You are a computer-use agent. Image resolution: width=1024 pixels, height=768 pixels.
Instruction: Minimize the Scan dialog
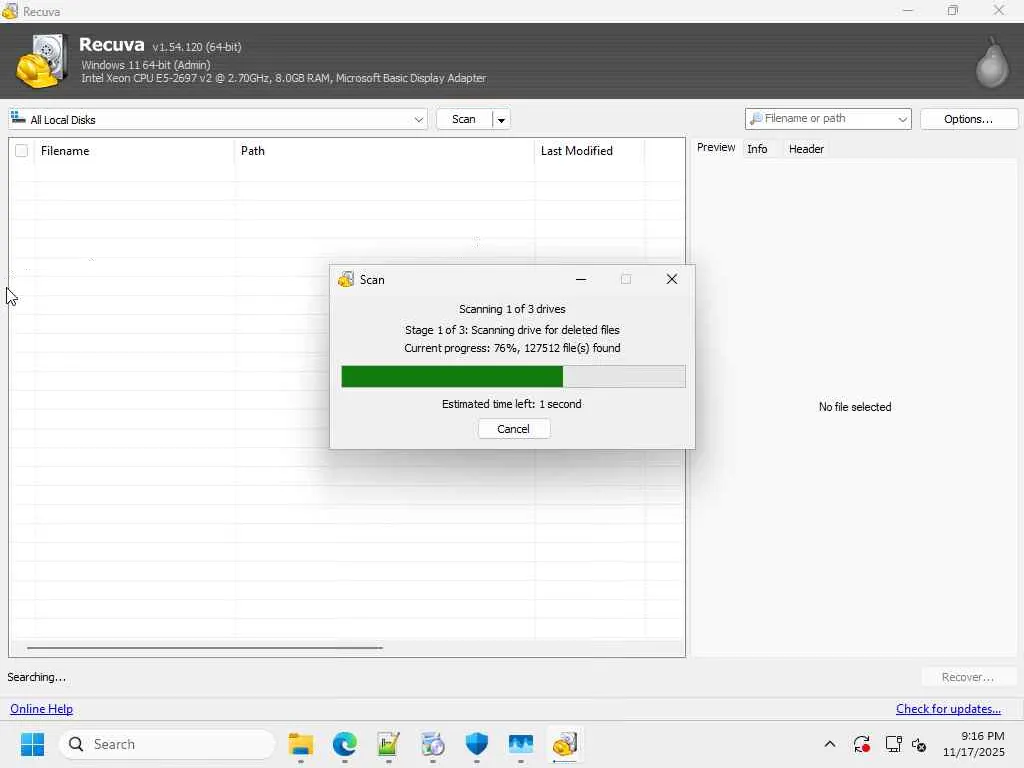(x=581, y=280)
